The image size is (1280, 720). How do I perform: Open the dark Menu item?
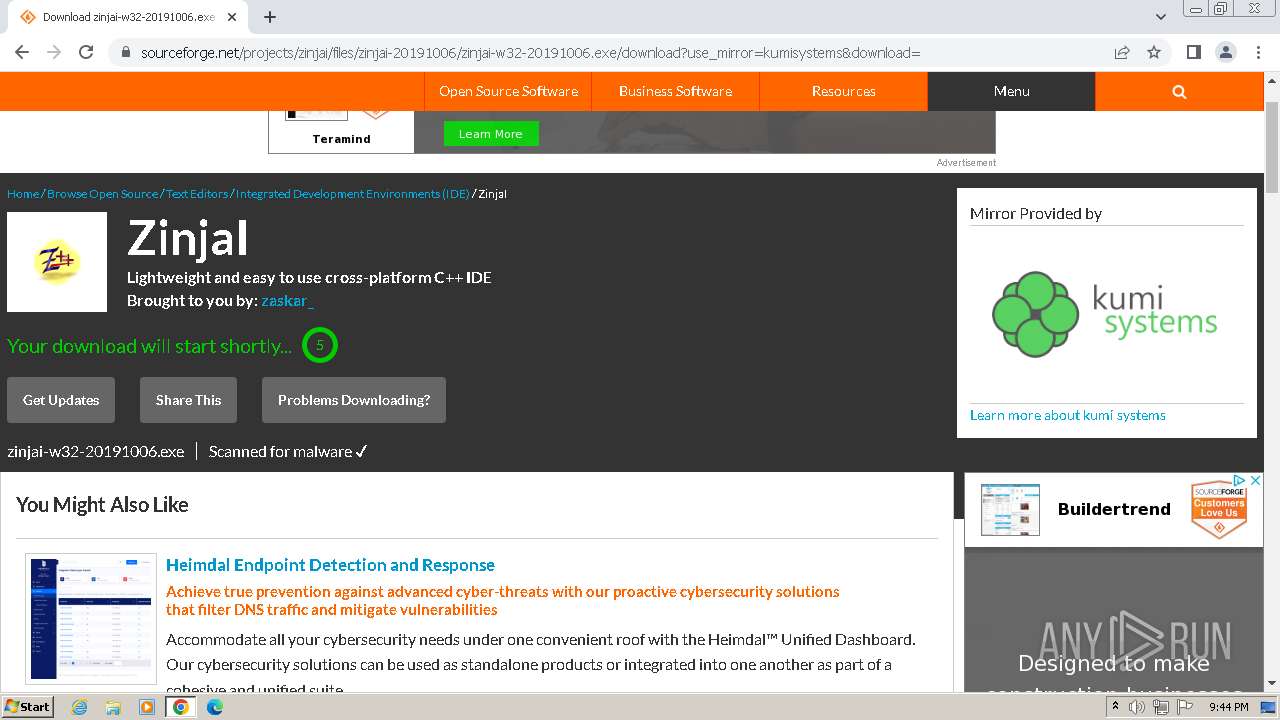pyautogui.click(x=1011, y=91)
